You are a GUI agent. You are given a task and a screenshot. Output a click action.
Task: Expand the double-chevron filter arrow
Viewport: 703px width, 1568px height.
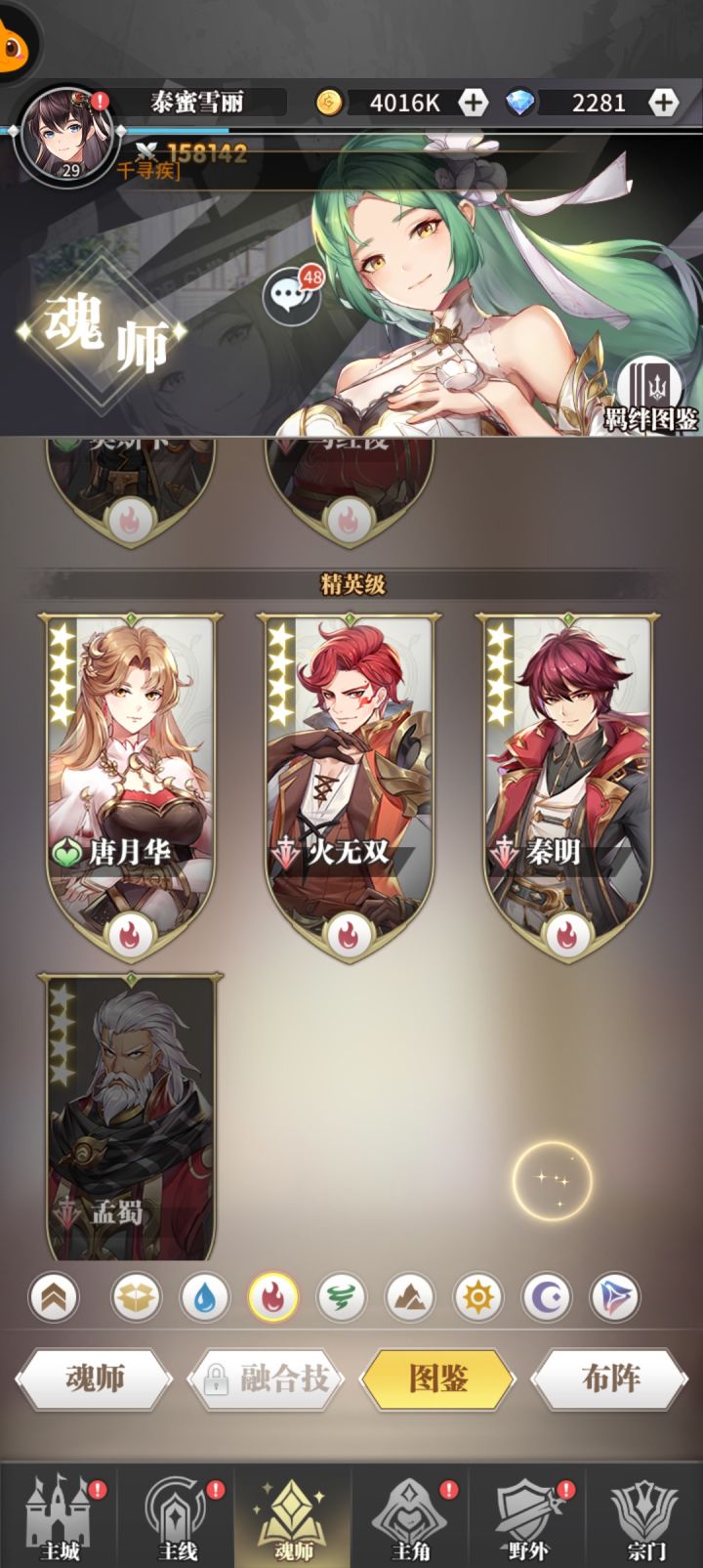[54, 1297]
